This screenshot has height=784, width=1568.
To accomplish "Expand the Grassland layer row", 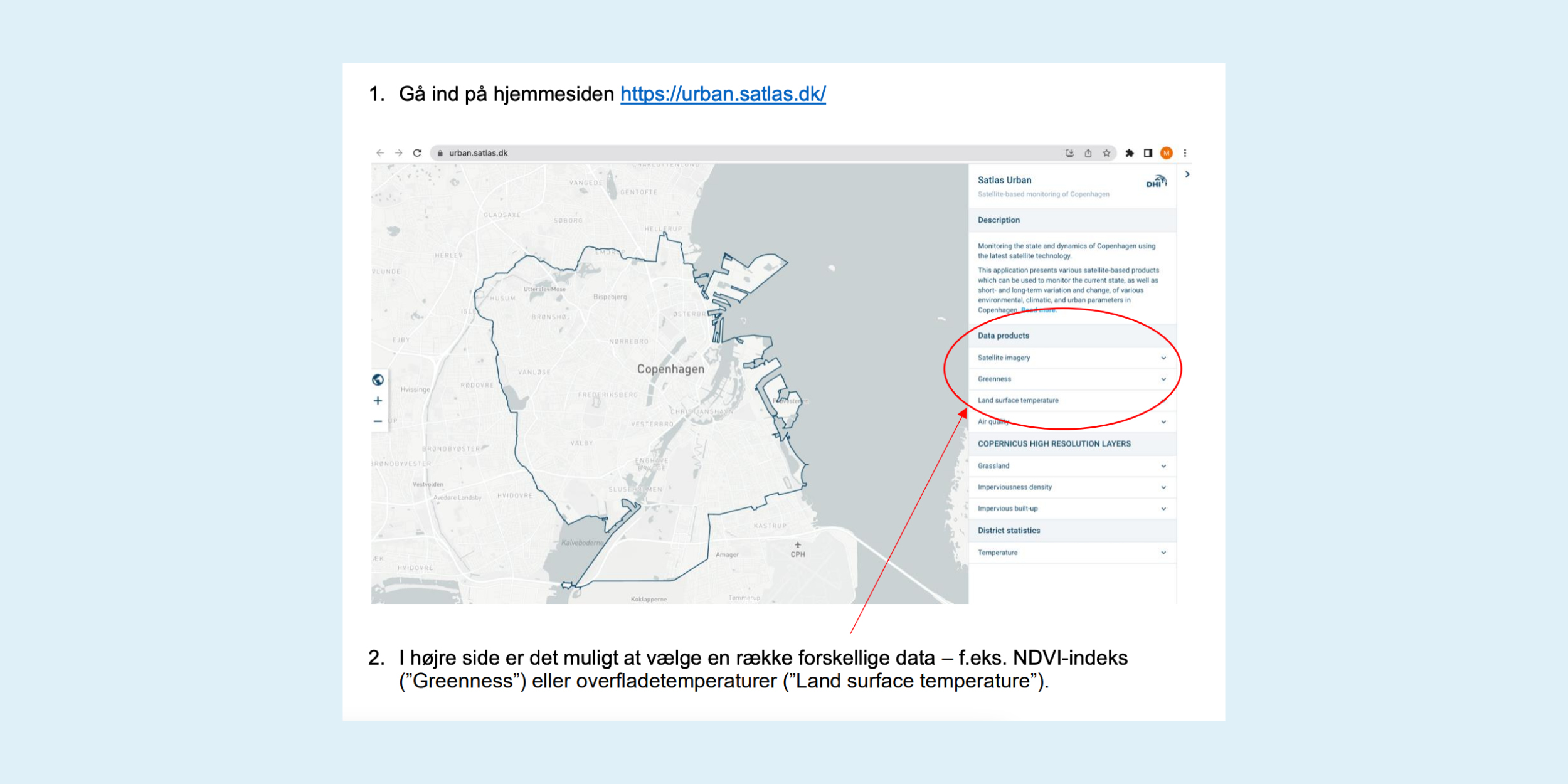I will click(x=1072, y=466).
